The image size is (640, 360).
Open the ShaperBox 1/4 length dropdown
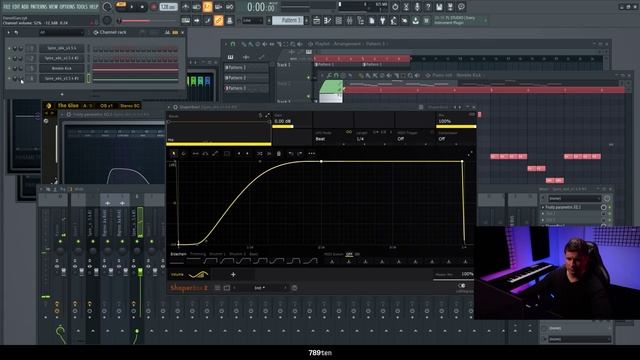tap(373, 139)
